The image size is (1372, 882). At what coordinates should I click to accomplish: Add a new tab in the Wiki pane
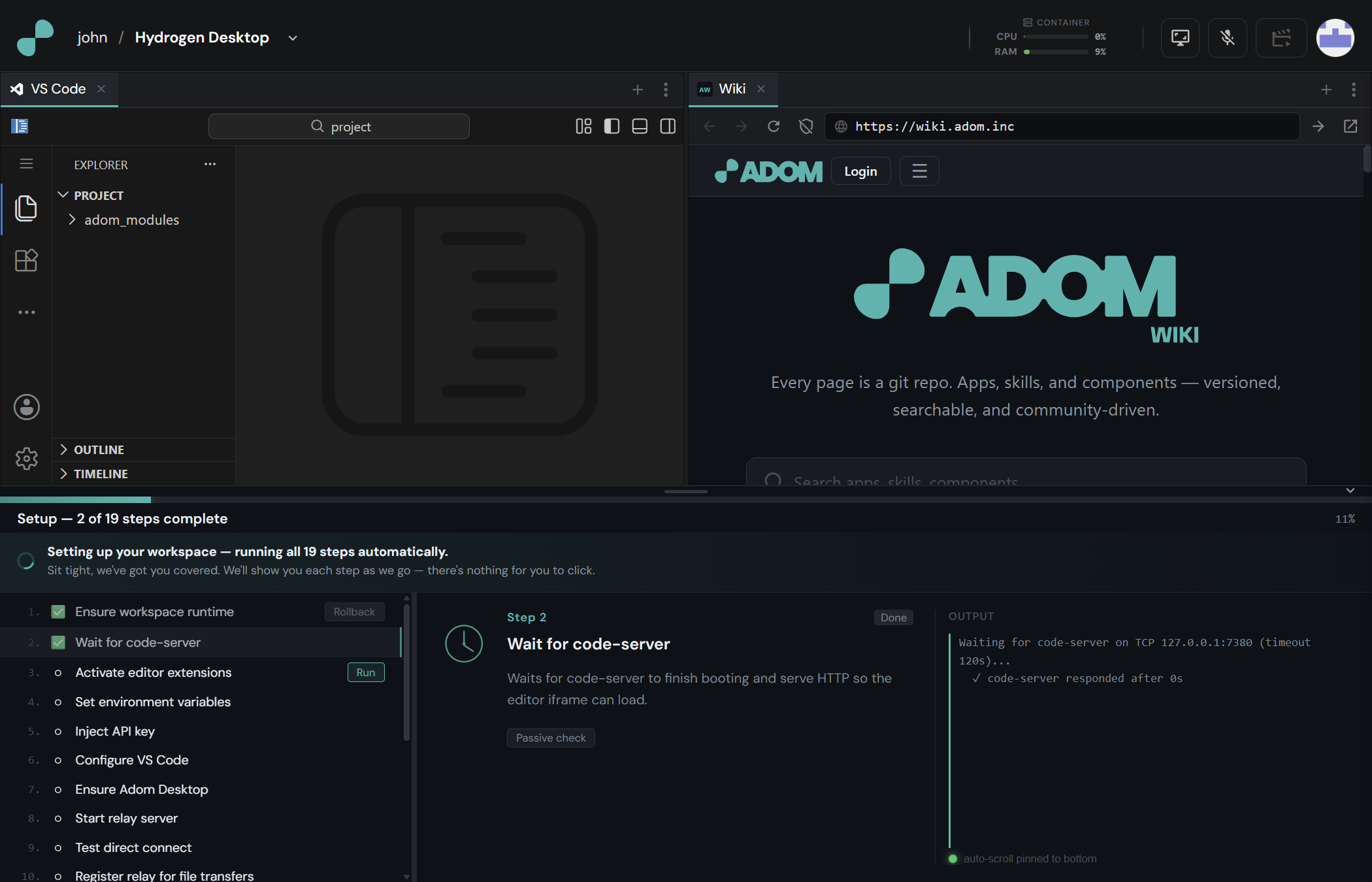point(1326,90)
